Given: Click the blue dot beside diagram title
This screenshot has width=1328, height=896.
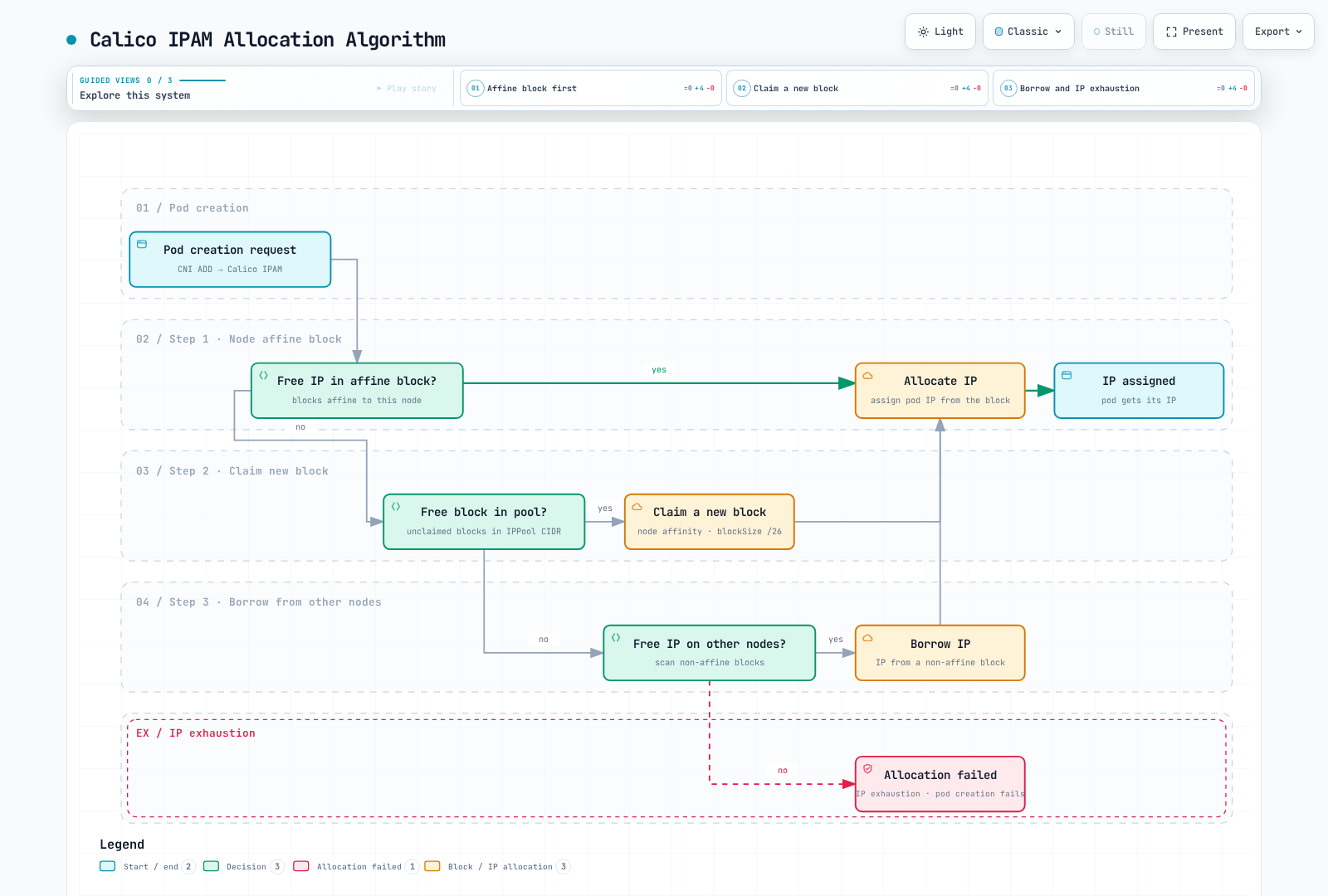Looking at the screenshot, I should point(71,39).
